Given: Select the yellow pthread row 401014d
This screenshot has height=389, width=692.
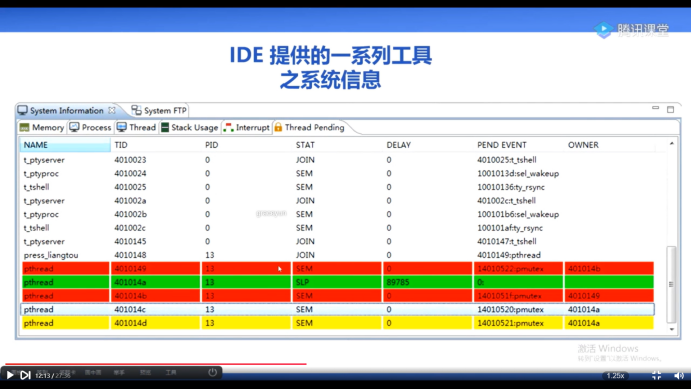Looking at the screenshot, I should click(x=338, y=323).
